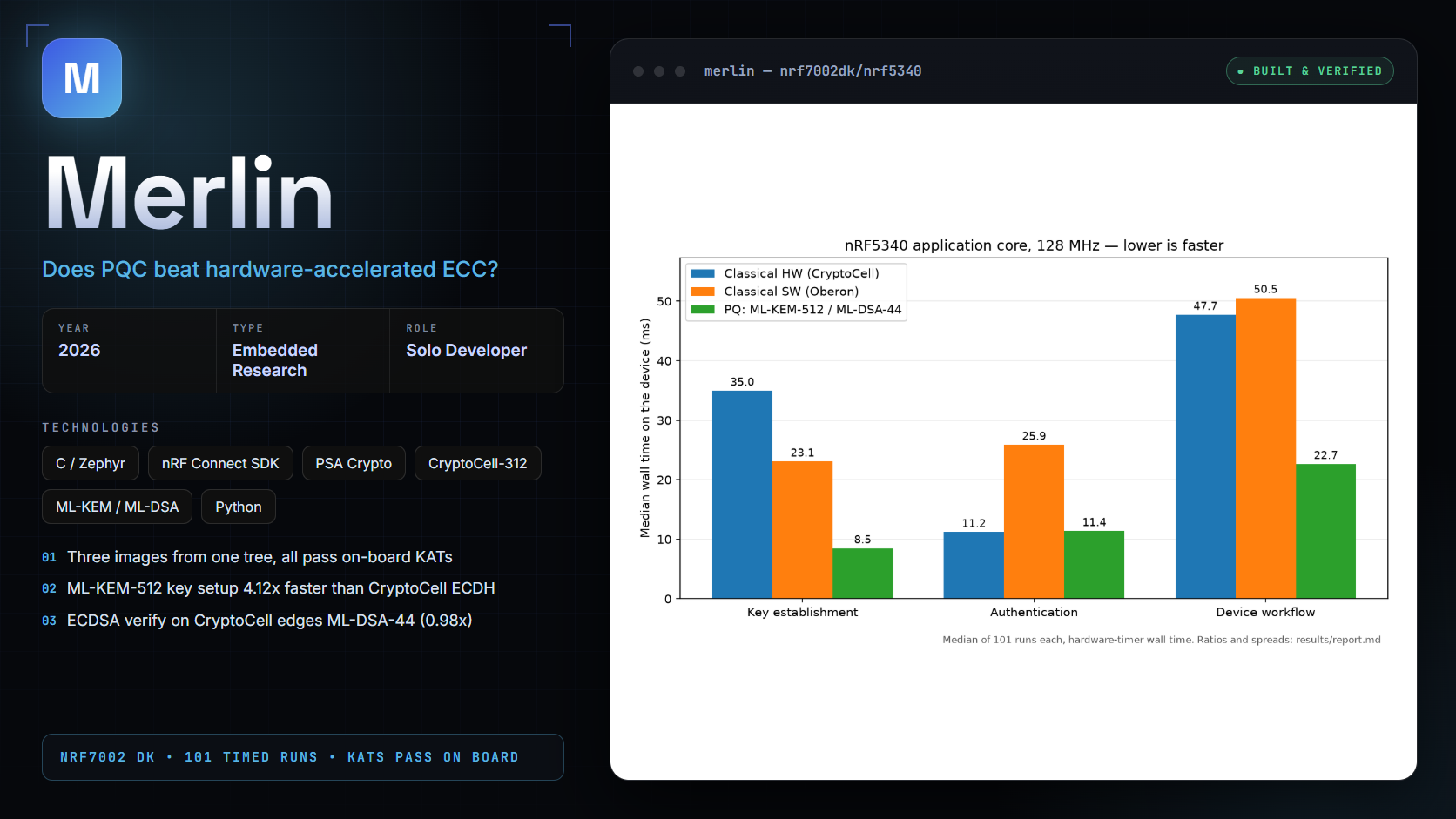Click the green 11.4 Authentication bar

tap(1094, 565)
